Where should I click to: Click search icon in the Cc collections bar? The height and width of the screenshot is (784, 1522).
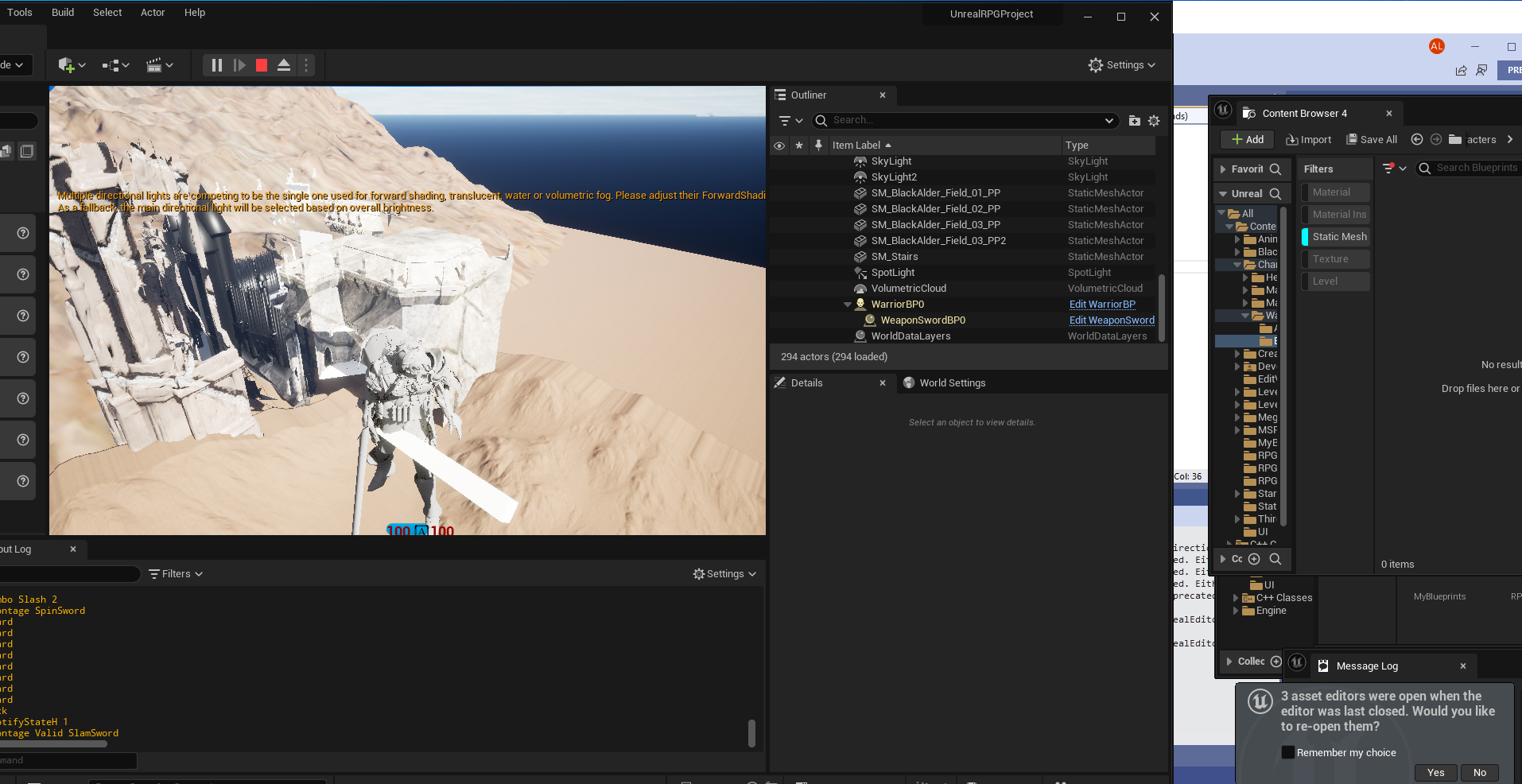(1275, 559)
